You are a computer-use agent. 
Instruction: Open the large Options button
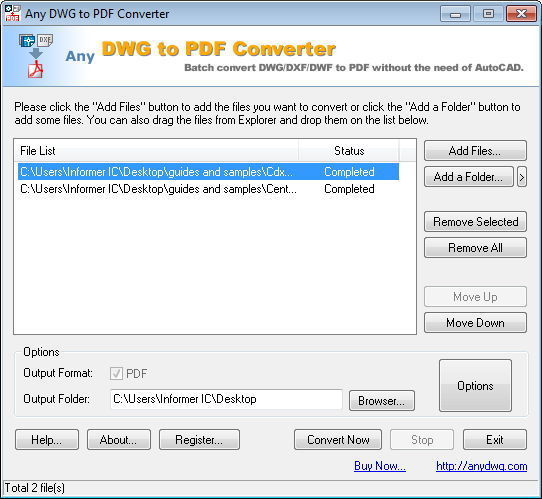click(475, 386)
